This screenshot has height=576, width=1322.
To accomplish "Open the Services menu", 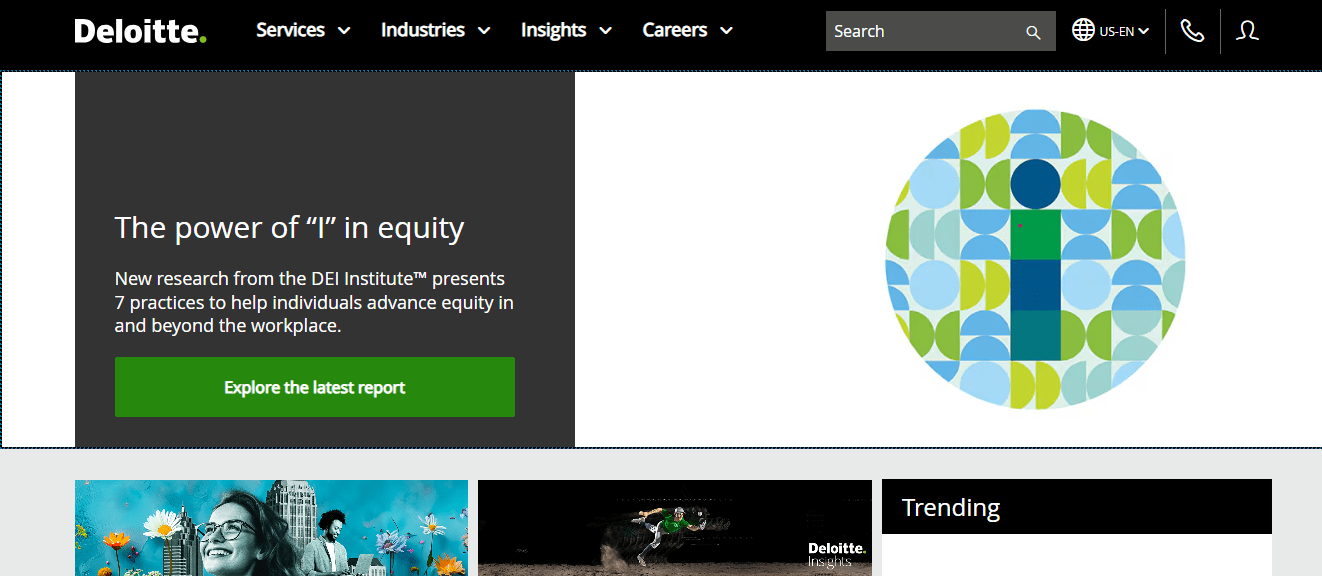I will pyautogui.click(x=290, y=30).
